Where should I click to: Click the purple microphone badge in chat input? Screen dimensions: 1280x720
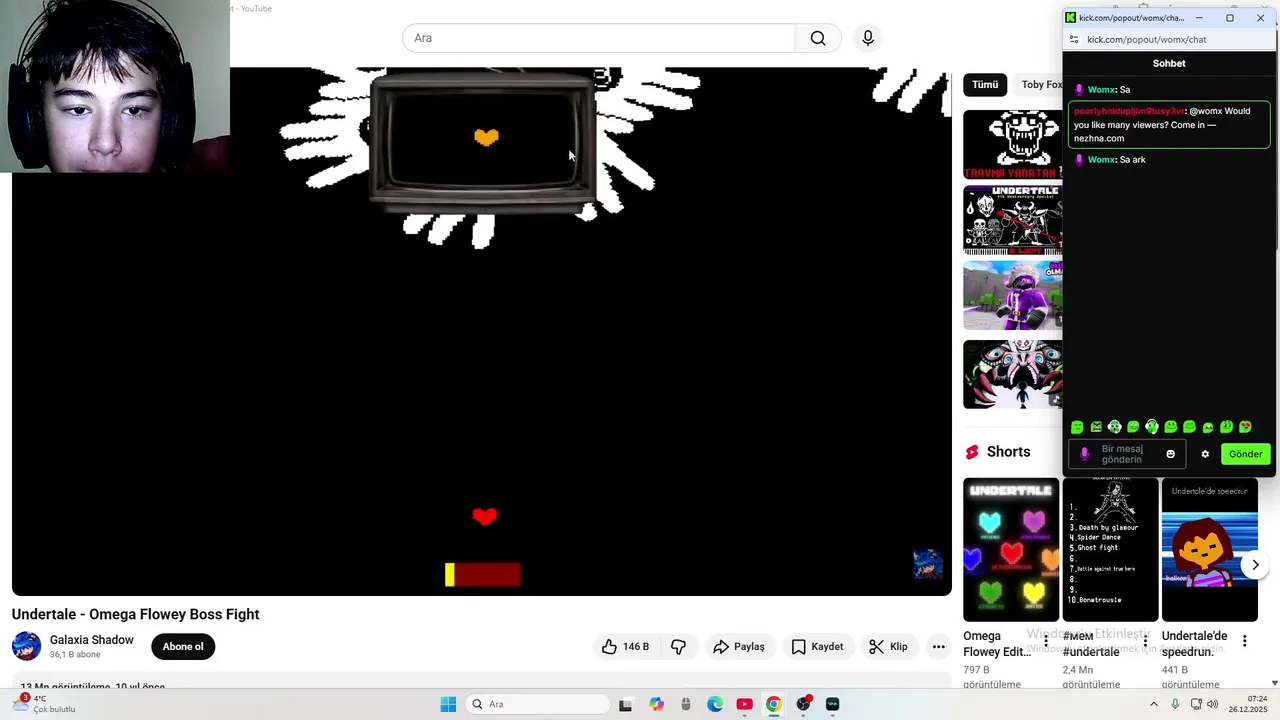tap(1084, 454)
